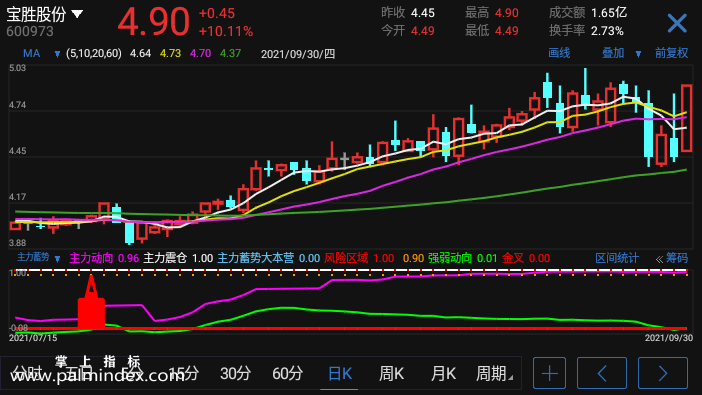Click the green MA60 value 4.37
Viewport: 702px width, 395px height.
pos(230,54)
